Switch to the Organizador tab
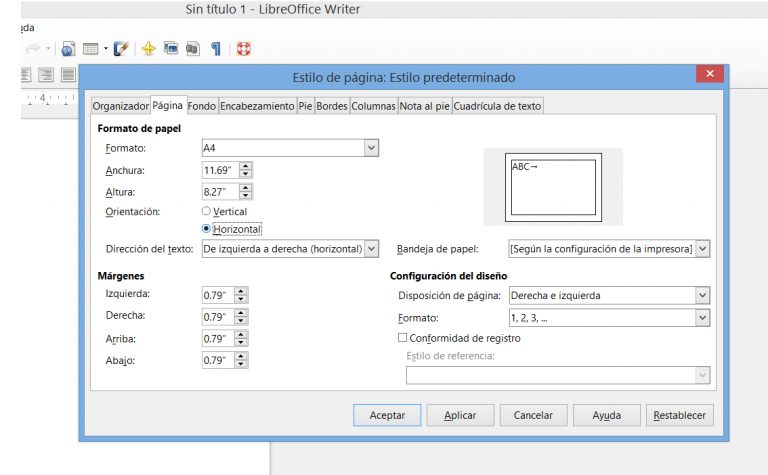 click(120, 106)
